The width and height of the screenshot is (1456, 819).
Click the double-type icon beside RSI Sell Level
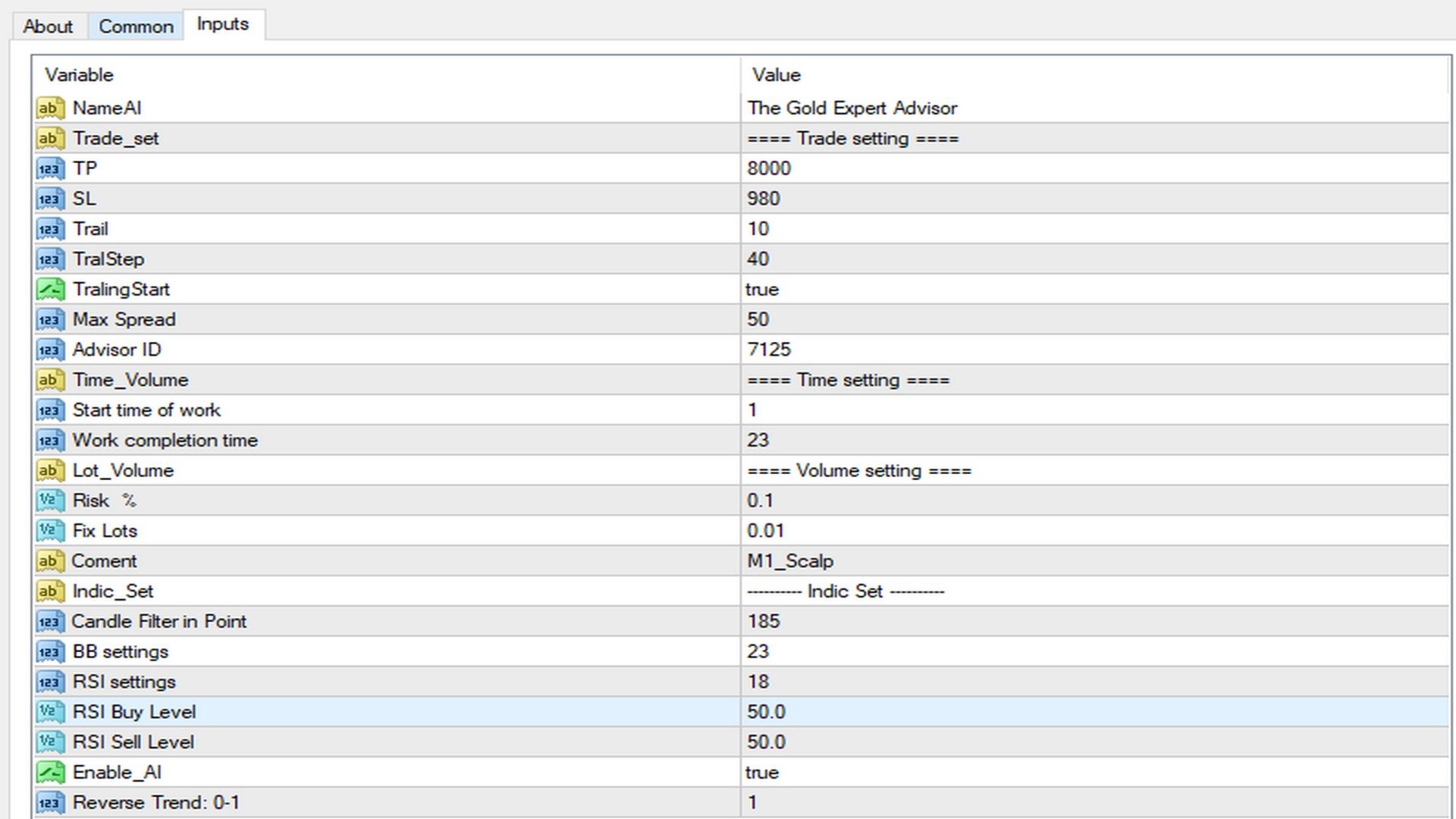point(49,742)
